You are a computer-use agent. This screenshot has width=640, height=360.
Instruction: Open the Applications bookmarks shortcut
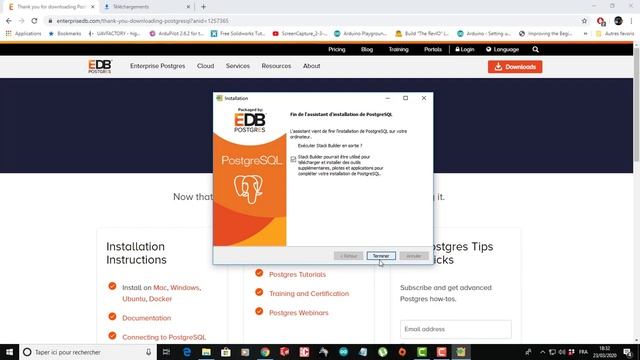pos(23,33)
